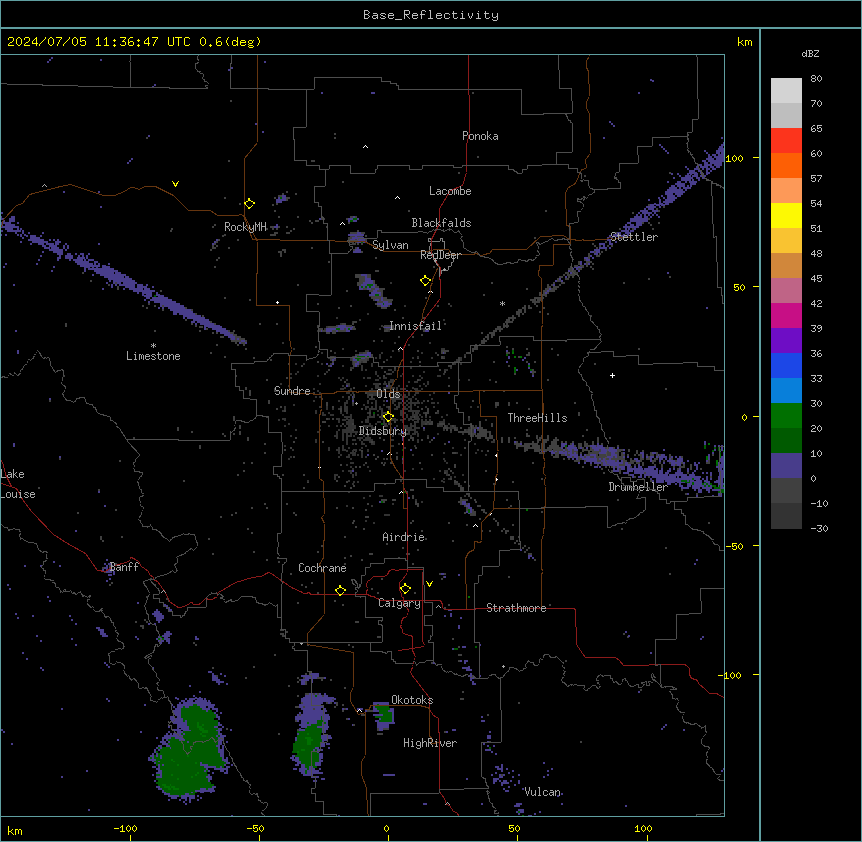Select the Sundre label
862x842 pixels.
click(292, 391)
